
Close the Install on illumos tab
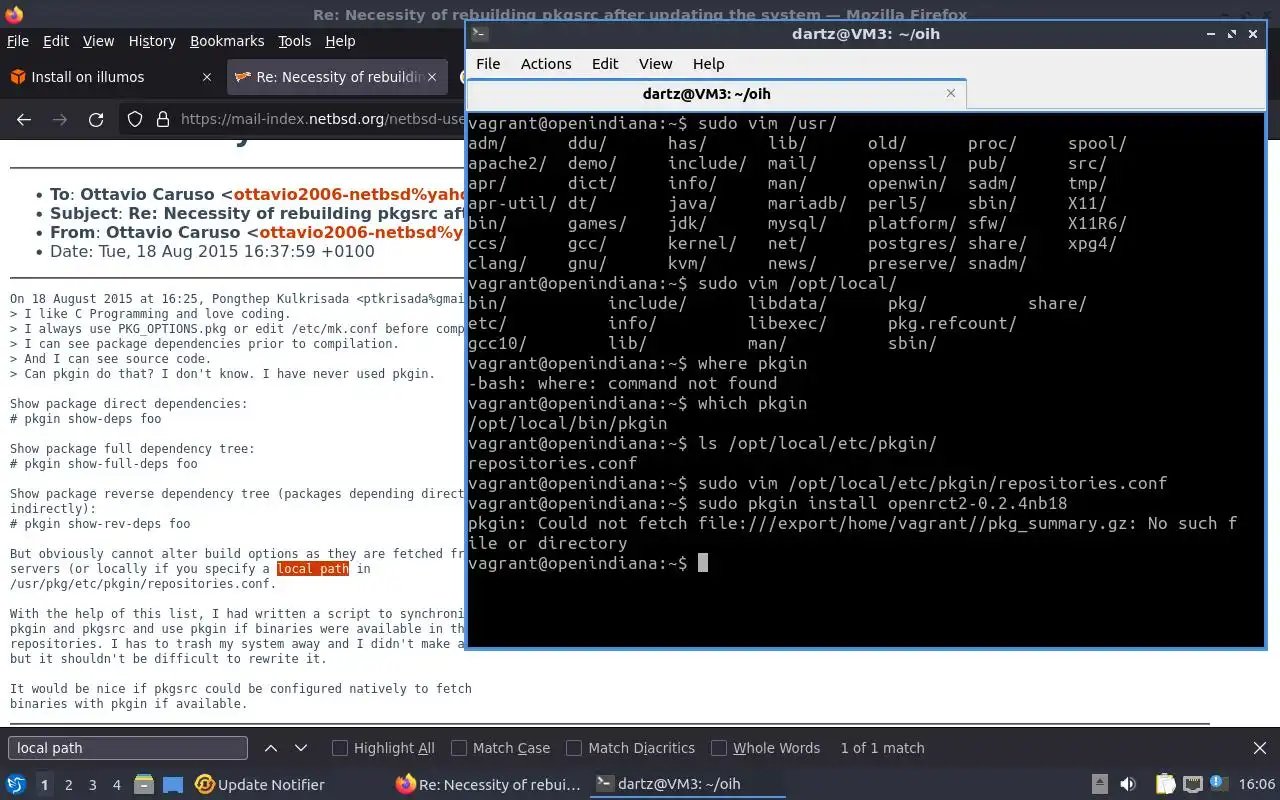[207, 77]
